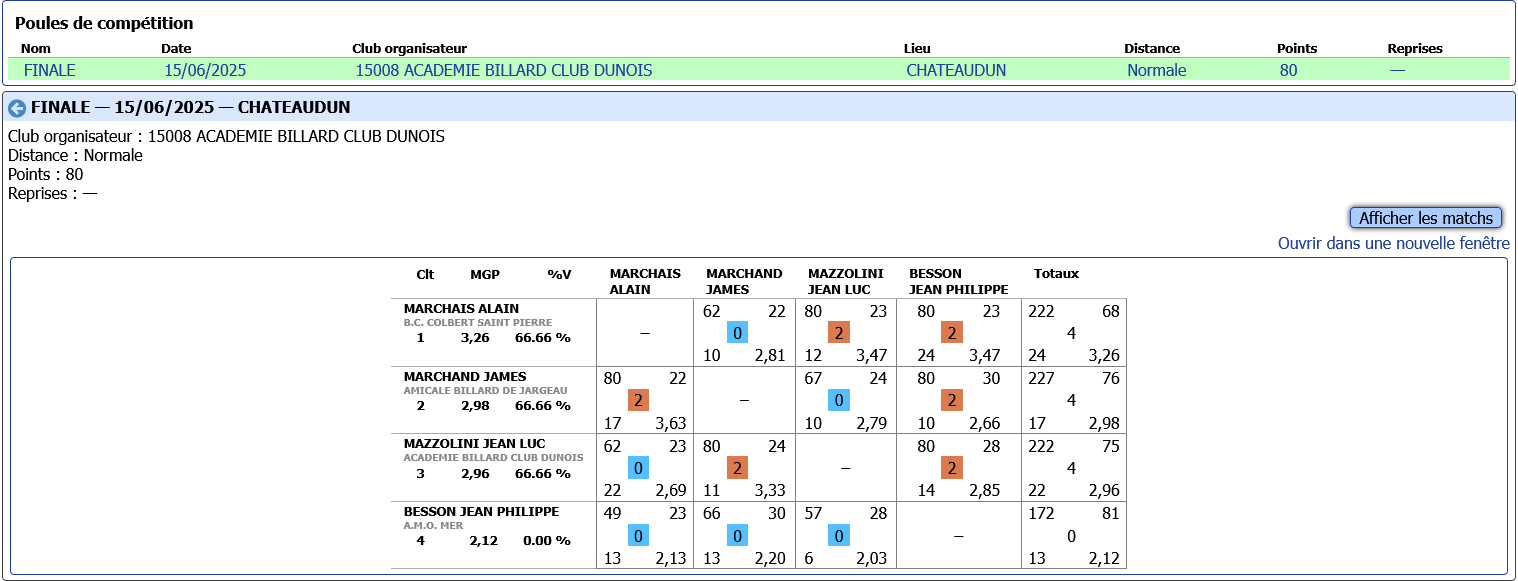The width and height of the screenshot is (1518, 581).
Task: Click MARCHAIS ALAIN column header in grid
Action: [x=645, y=282]
